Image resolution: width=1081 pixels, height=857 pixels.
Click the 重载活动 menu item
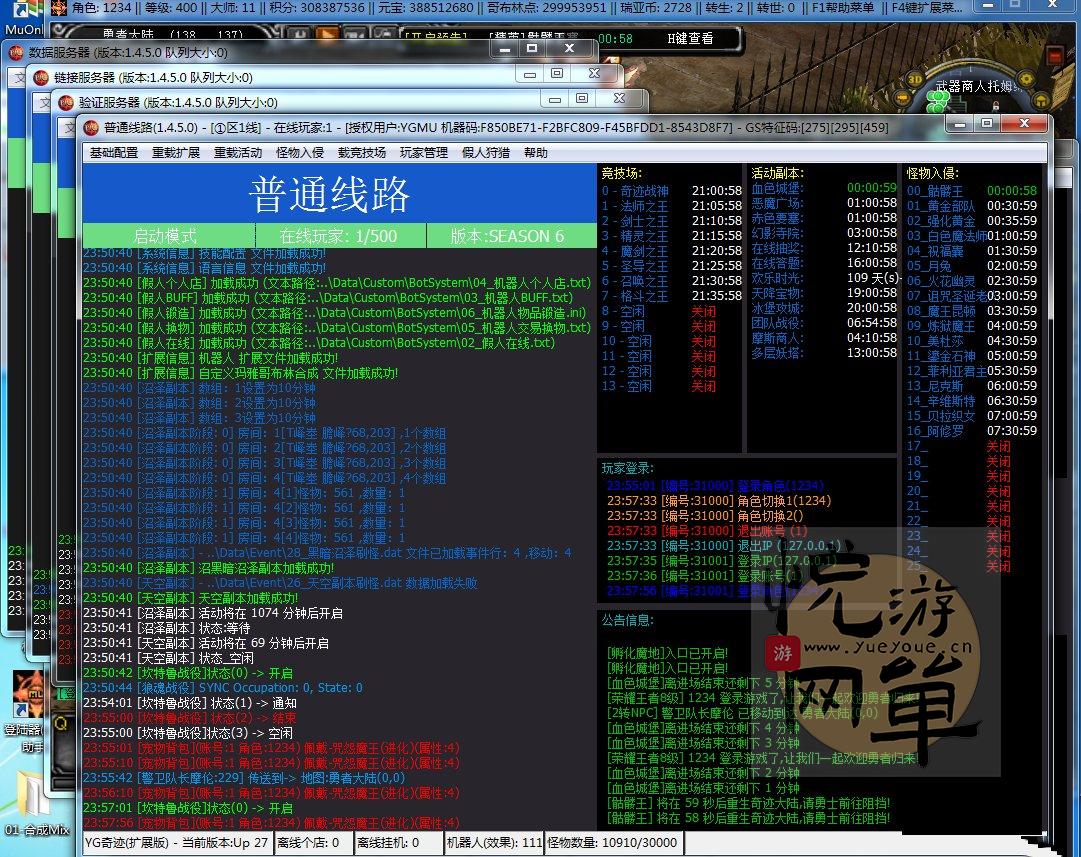238,153
